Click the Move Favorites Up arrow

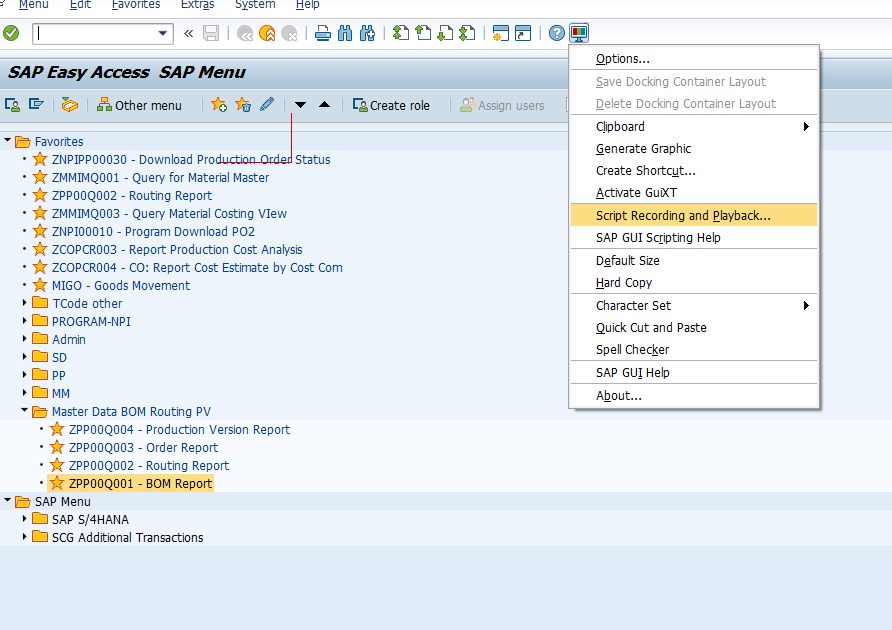pos(324,104)
